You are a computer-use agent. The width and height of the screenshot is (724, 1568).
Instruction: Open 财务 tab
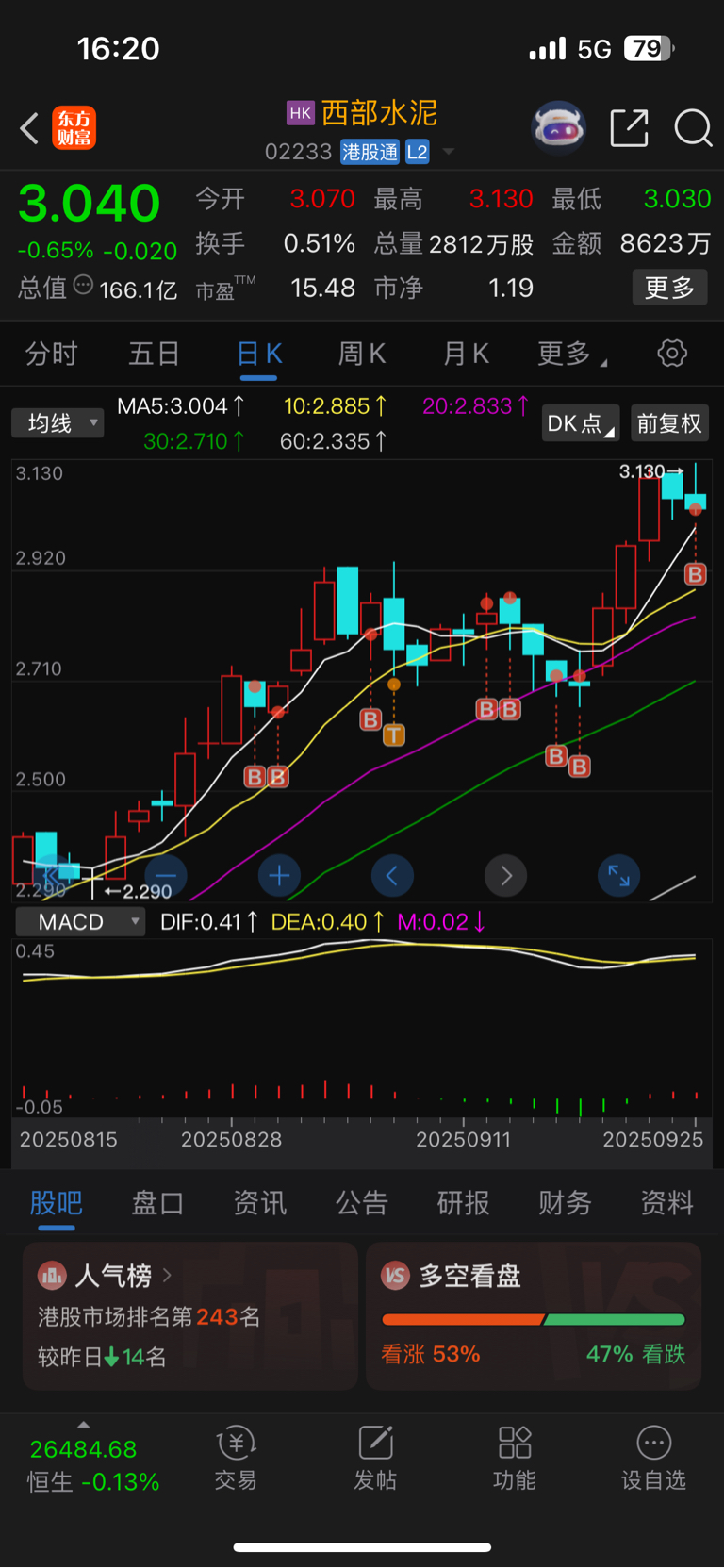point(565,1203)
